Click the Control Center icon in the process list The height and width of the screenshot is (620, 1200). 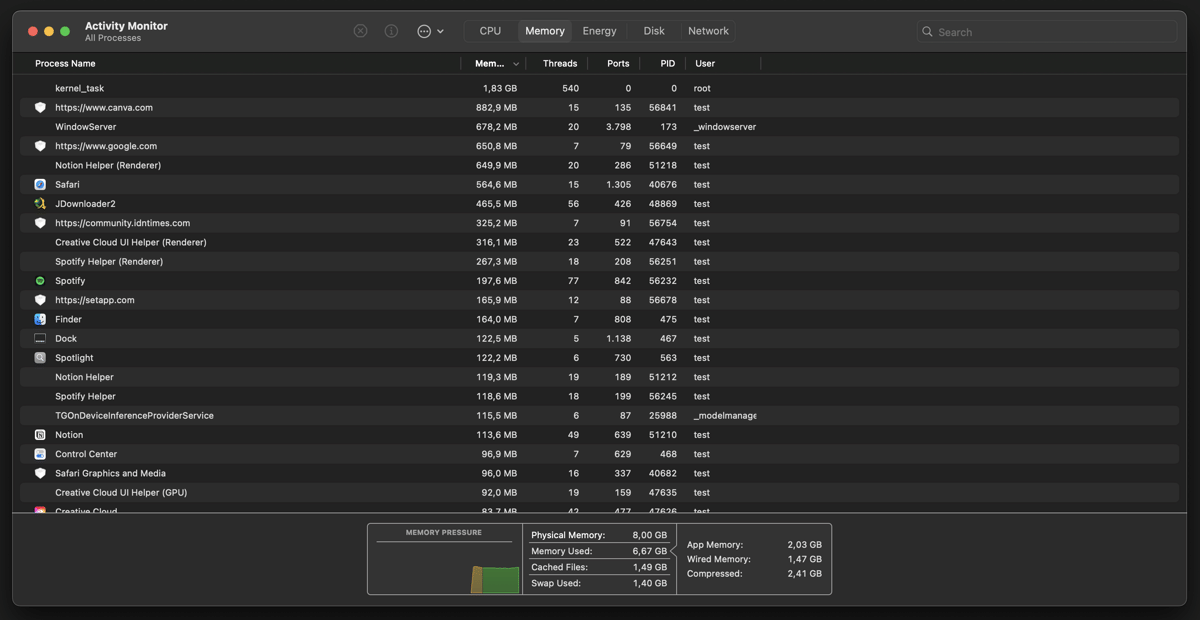click(40, 453)
